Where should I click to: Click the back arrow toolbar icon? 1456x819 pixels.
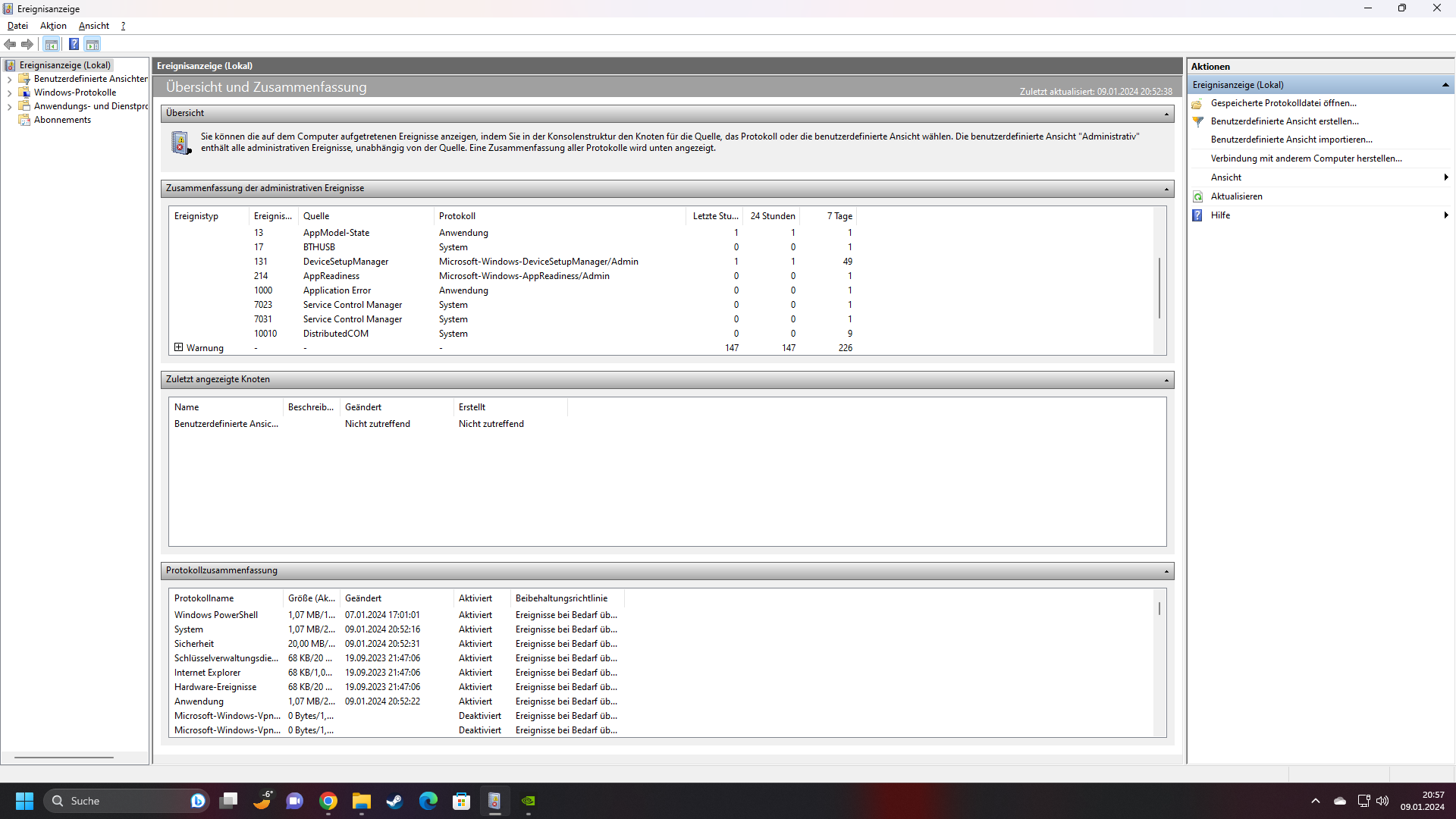click(10, 45)
